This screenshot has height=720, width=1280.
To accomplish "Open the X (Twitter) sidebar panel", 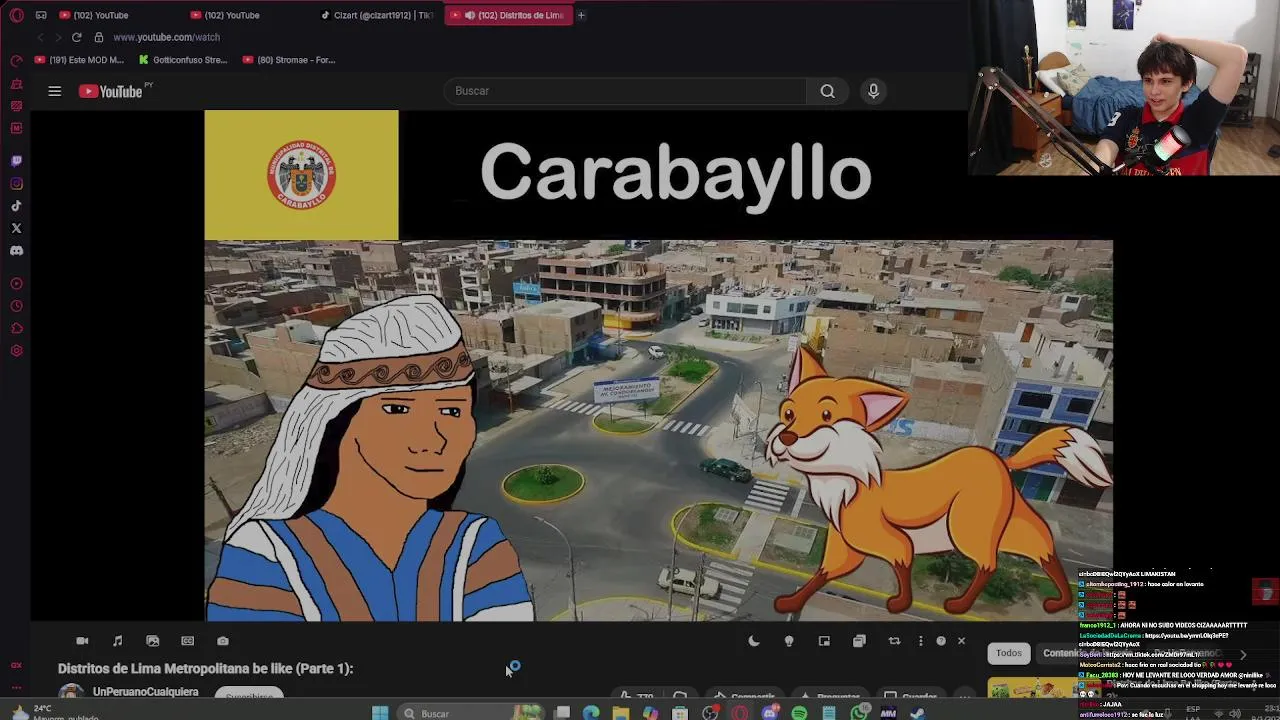I will click(x=16, y=228).
